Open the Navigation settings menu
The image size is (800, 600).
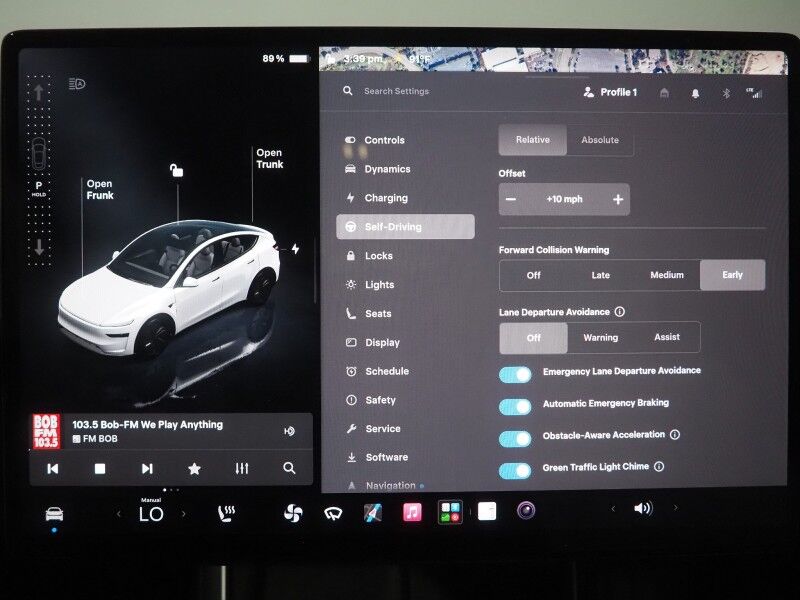385,485
